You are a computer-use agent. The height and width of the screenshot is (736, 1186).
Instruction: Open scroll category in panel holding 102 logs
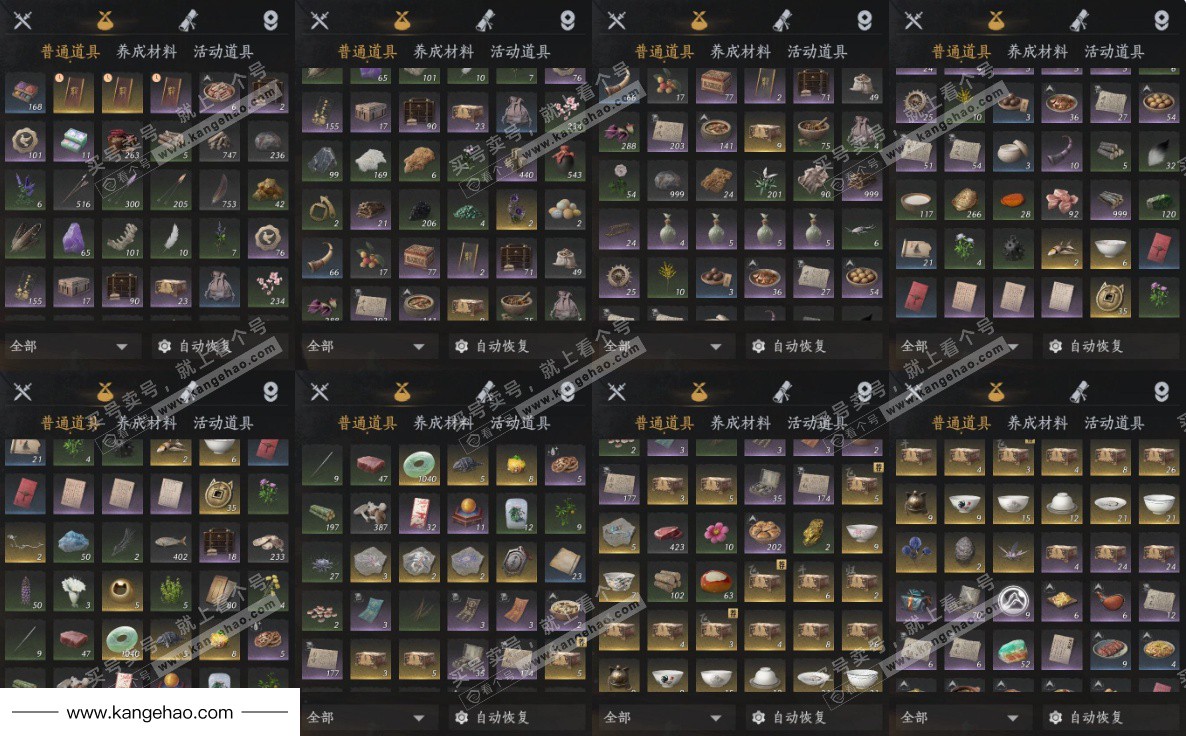pyautogui.click(x=783, y=391)
